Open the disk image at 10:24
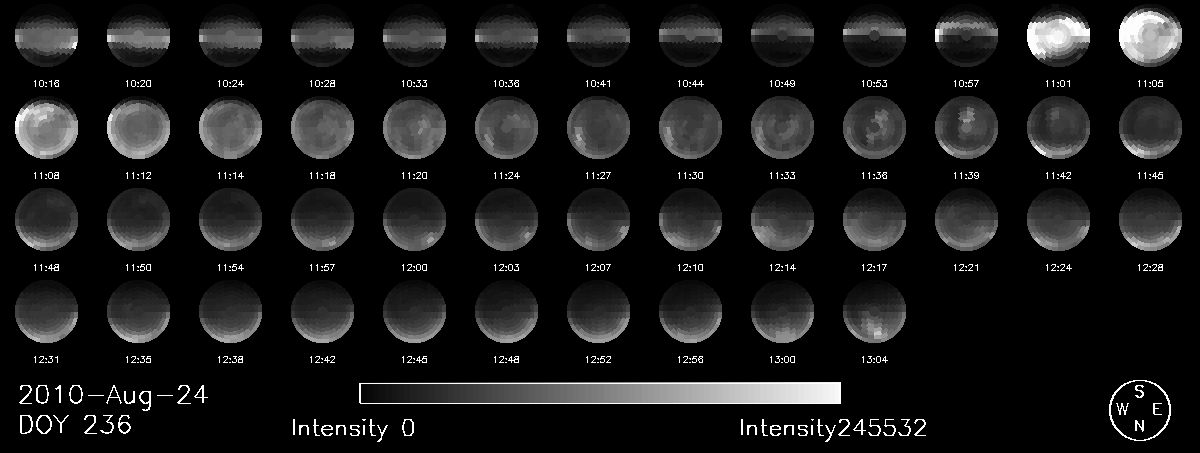This screenshot has height=453, width=1200. (x=231, y=35)
